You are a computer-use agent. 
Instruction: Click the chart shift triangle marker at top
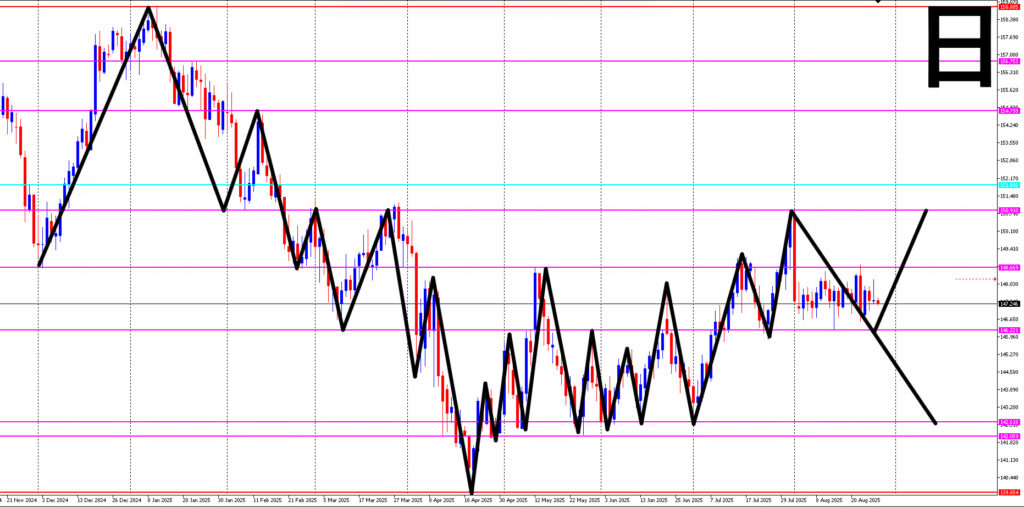point(879,2)
